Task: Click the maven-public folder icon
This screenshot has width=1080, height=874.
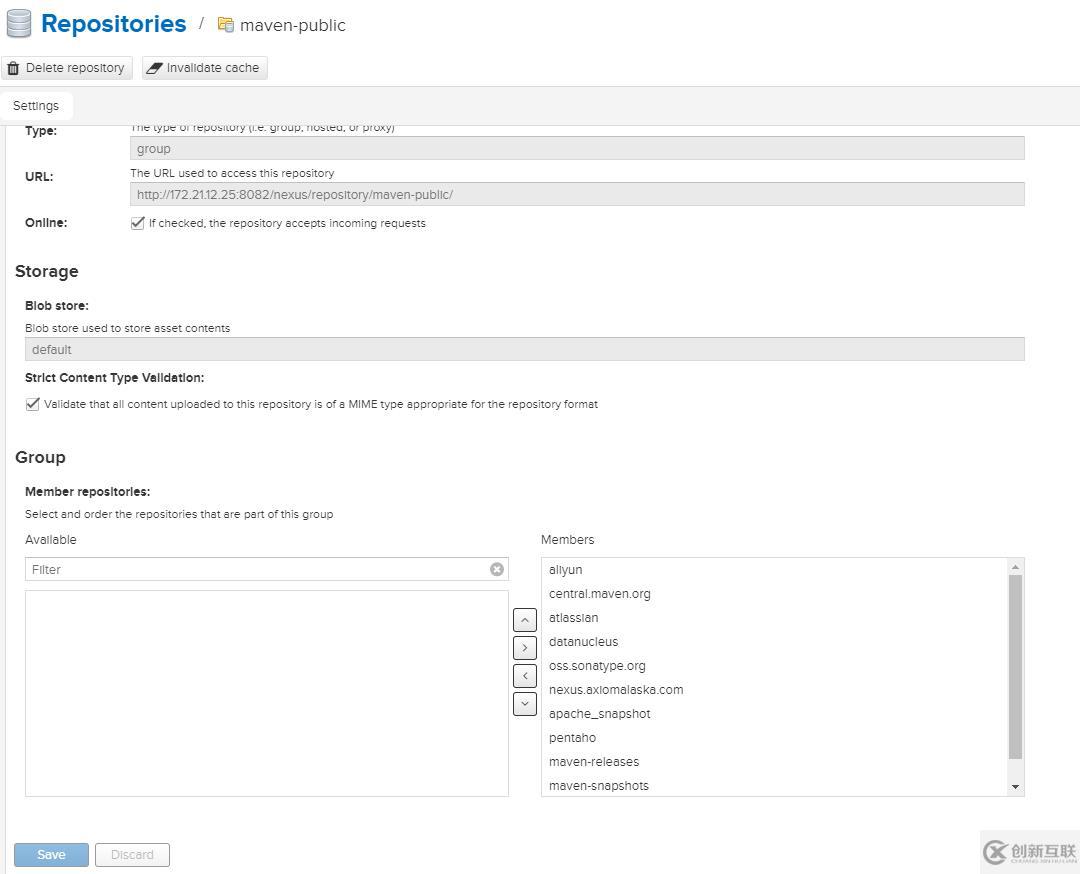Action: point(226,25)
